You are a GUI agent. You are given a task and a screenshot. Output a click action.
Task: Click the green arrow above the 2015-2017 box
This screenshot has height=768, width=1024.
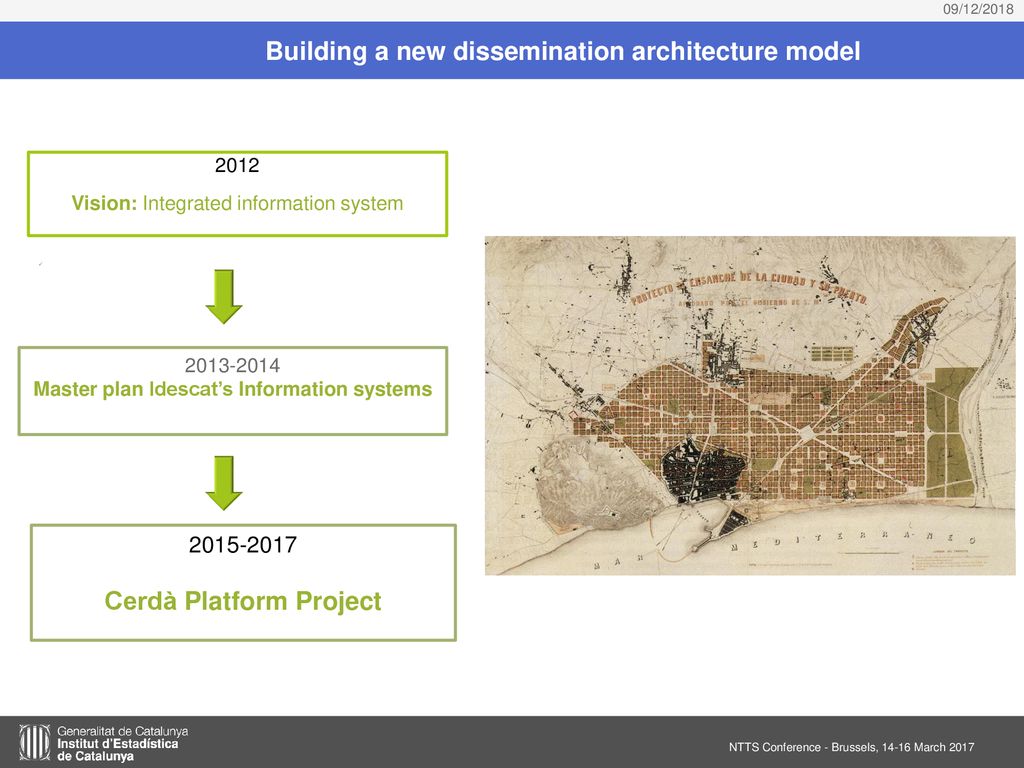224,483
